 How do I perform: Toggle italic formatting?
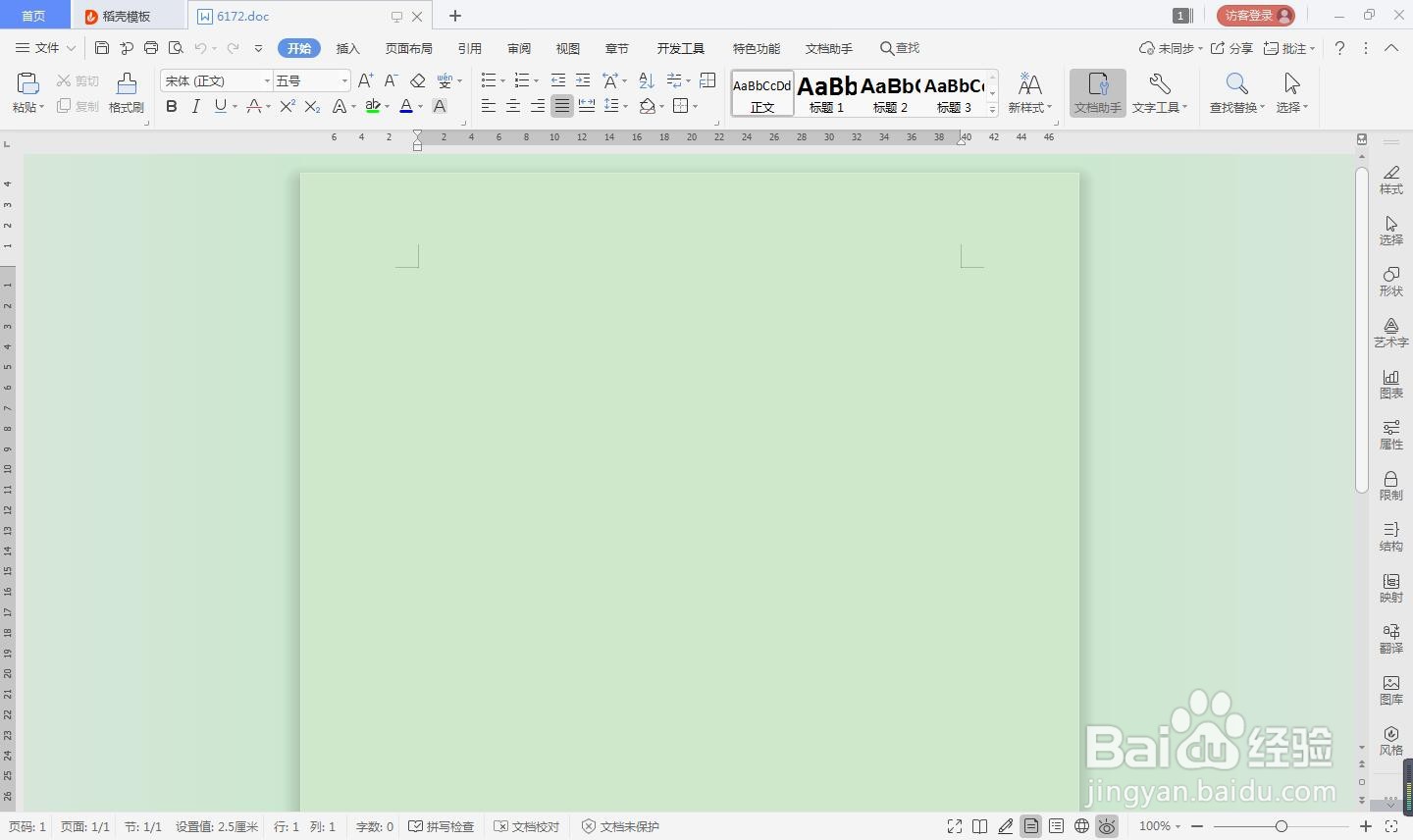pos(196,106)
